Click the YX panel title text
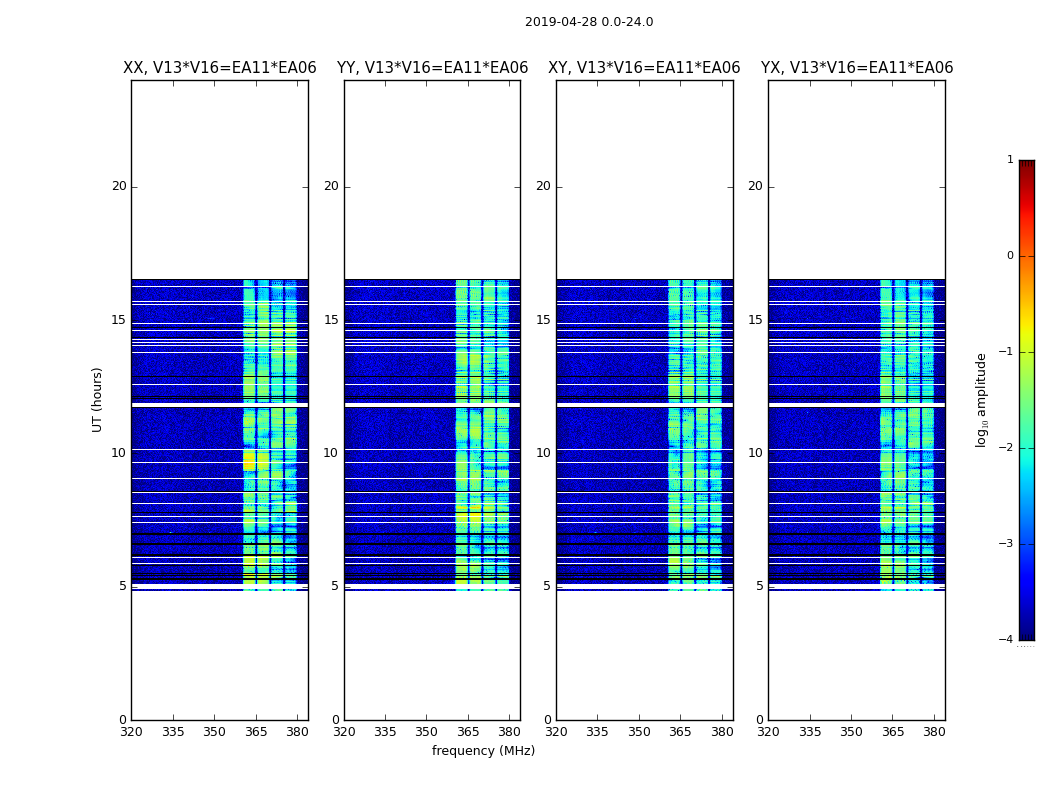 [857, 68]
